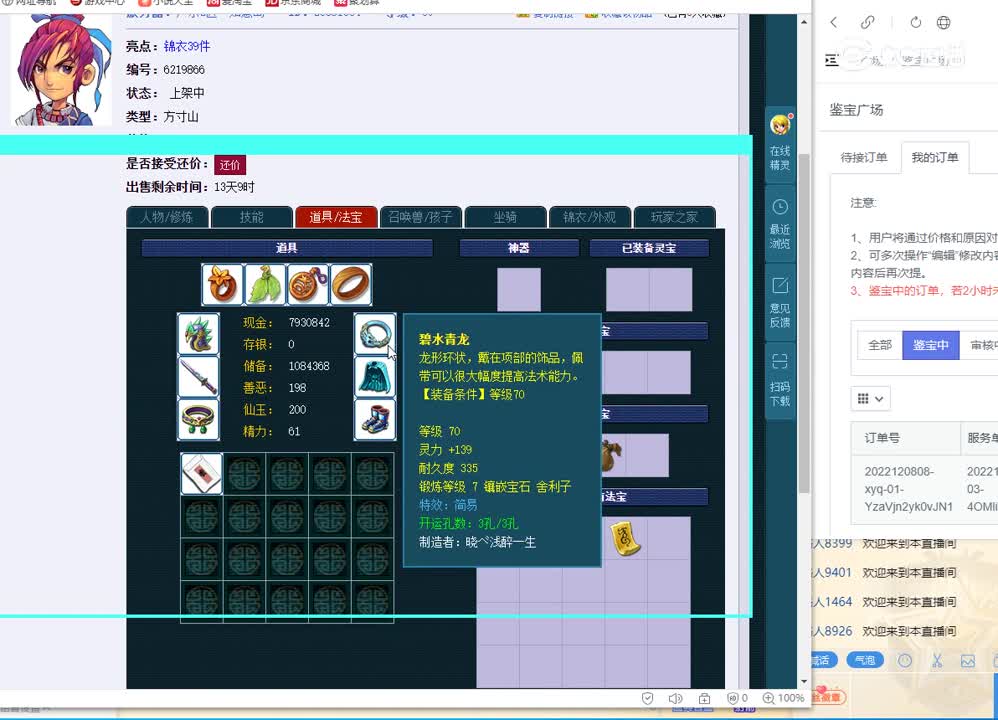This screenshot has width=998, height=720.
Task: Copy link with chain icon
Action: tap(867, 22)
